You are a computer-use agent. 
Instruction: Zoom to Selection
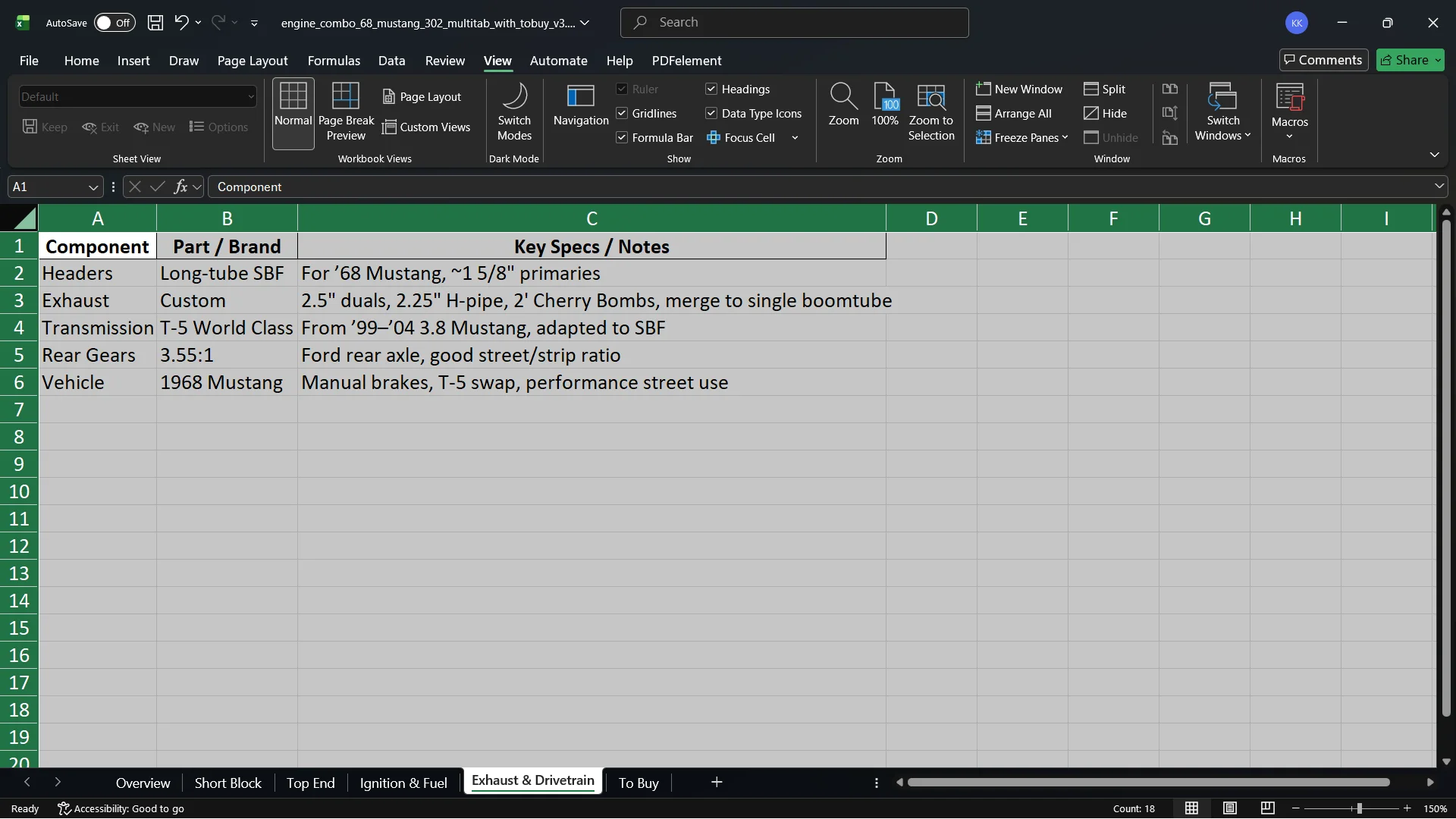(x=931, y=113)
